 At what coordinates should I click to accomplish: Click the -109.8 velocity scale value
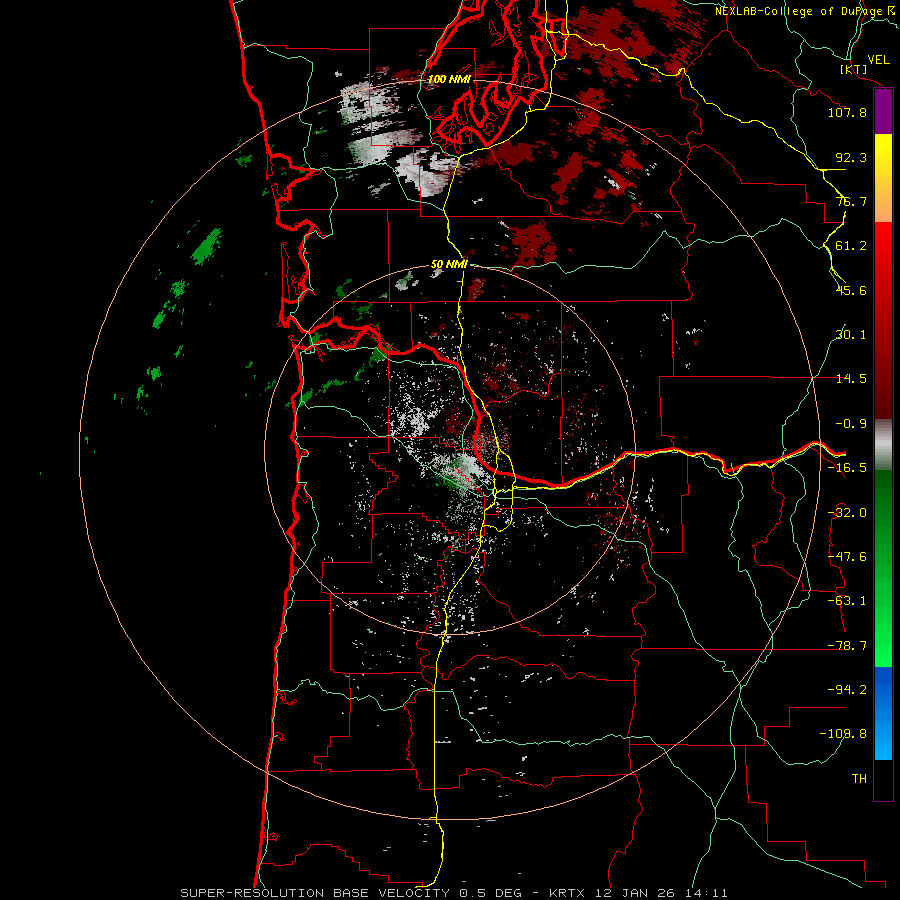(843, 734)
